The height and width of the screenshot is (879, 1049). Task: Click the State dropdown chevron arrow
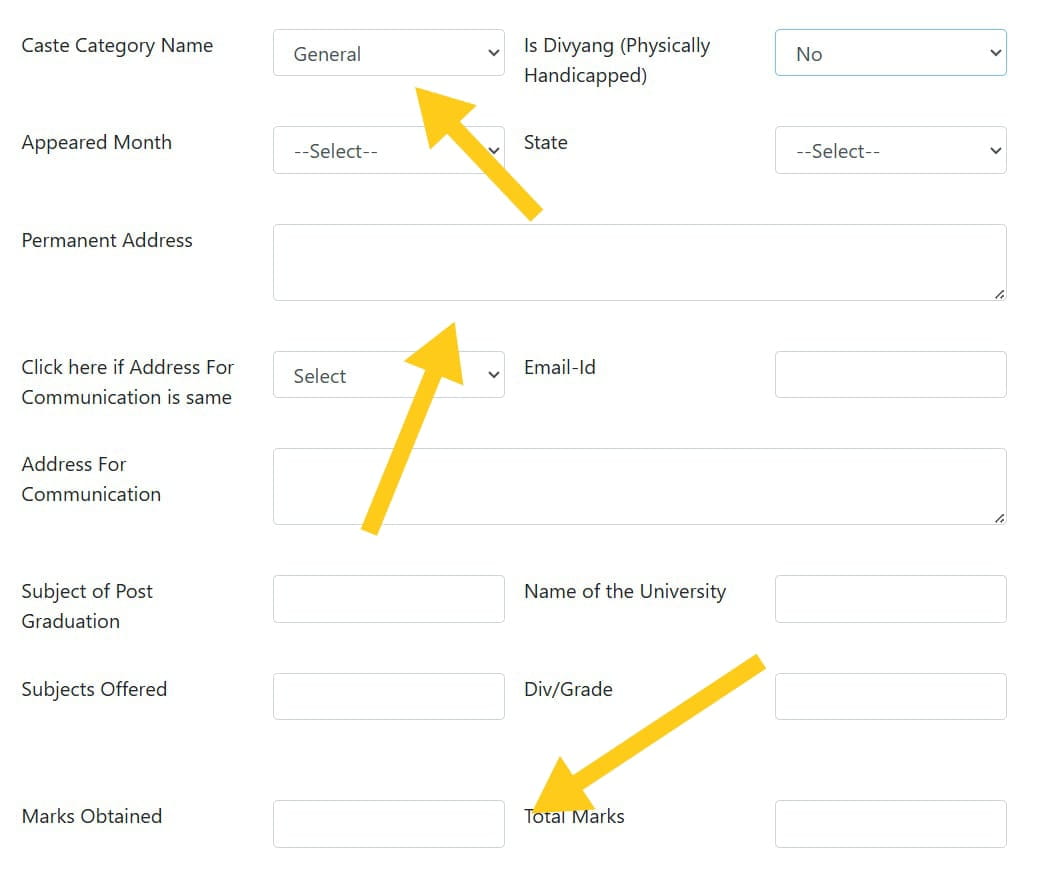click(995, 151)
